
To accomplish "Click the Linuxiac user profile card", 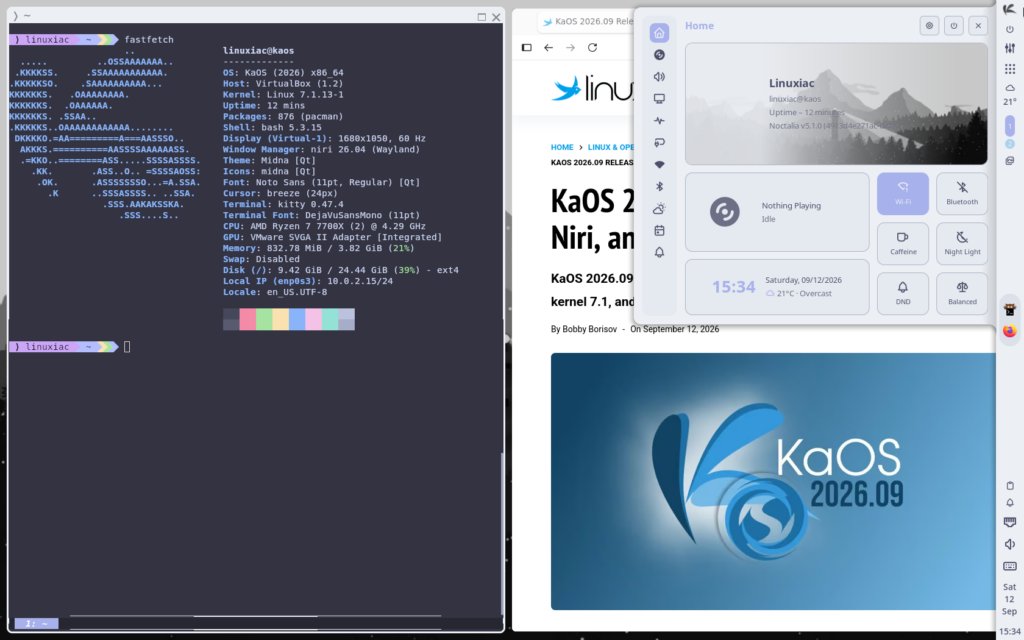I will click(836, 104).
